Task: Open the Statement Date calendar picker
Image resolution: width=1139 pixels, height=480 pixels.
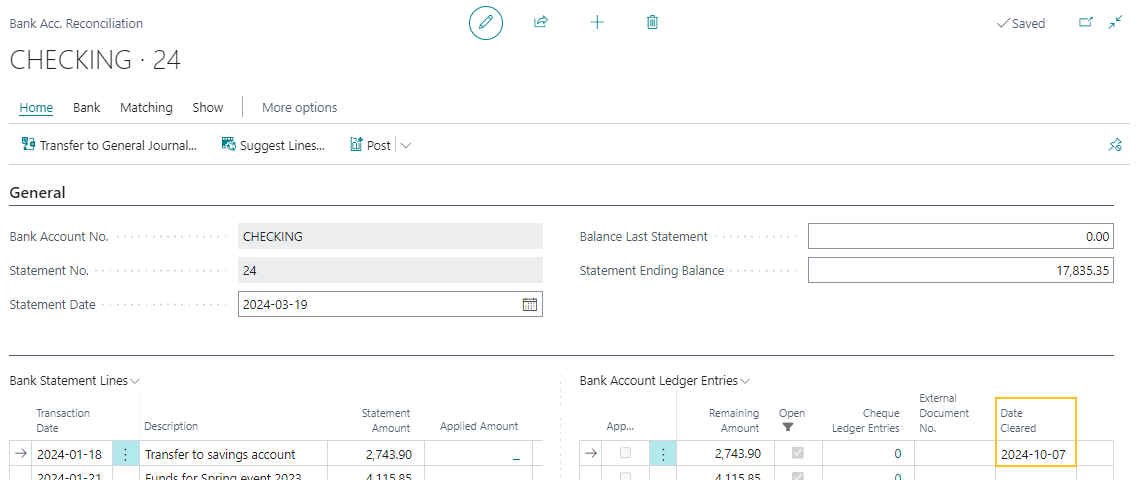Action: (x=530, y=304)
